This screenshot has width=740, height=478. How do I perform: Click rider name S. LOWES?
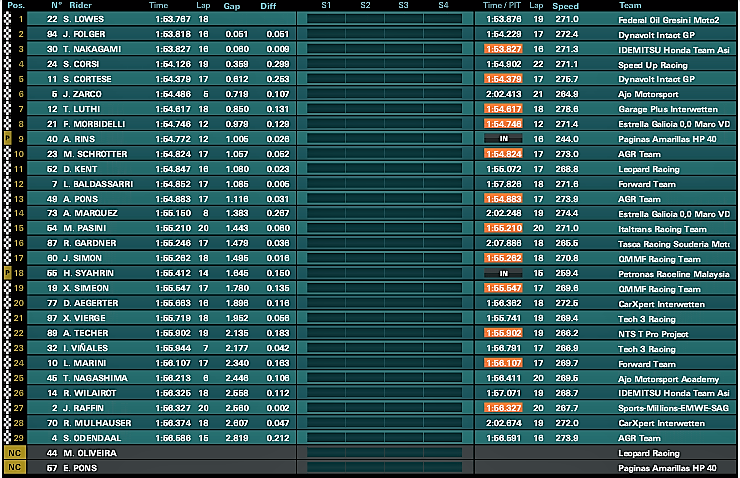coord(84,19)
